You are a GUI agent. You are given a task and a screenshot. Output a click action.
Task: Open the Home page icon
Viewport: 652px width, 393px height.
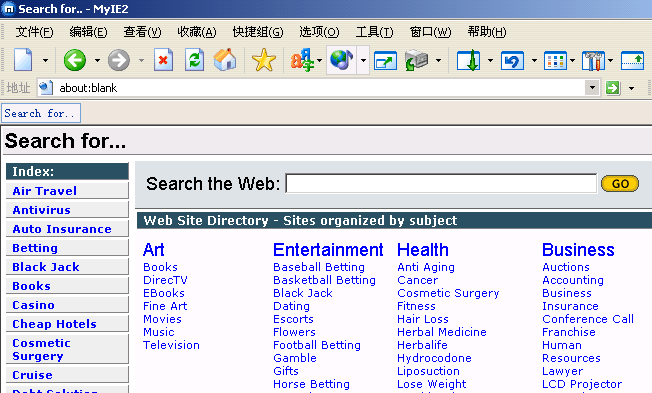click(225, 60)
